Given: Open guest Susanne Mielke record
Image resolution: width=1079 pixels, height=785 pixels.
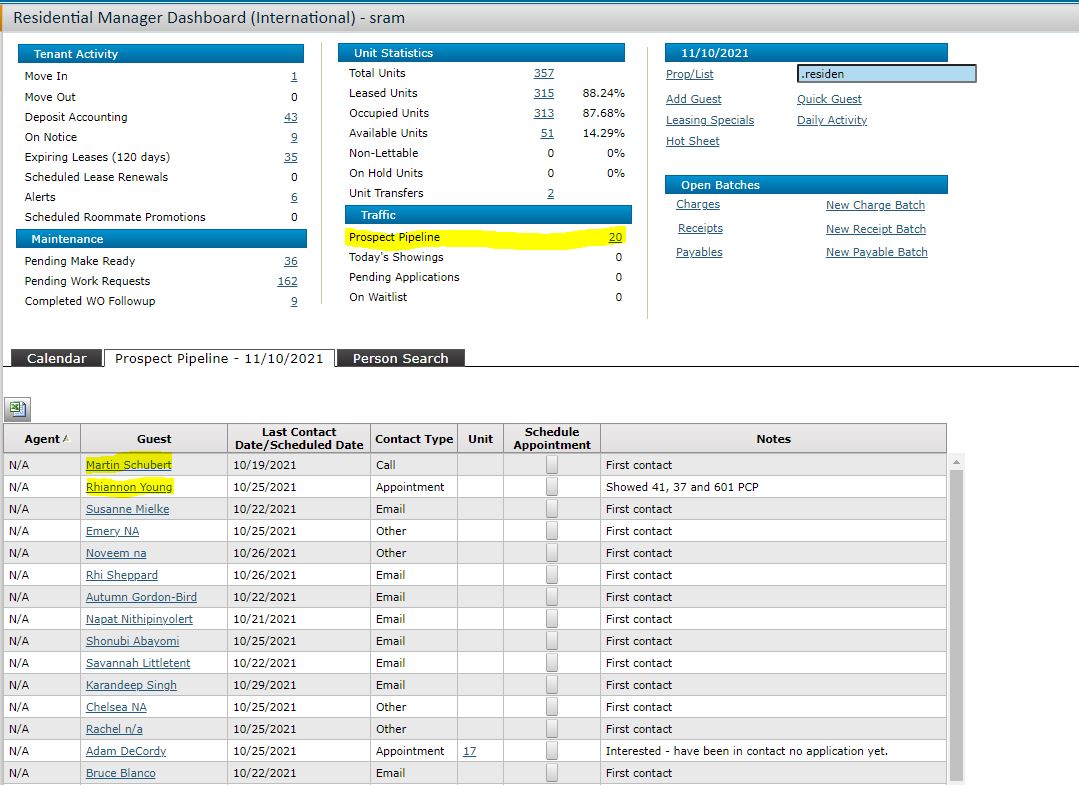Looking at the screenshot, I should pyautogui.click(x=127, y=509).
